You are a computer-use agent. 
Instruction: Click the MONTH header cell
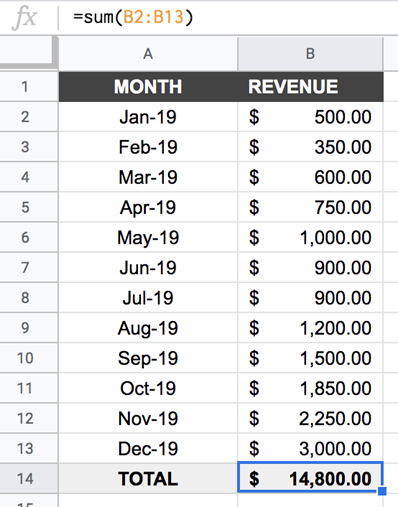148,87
